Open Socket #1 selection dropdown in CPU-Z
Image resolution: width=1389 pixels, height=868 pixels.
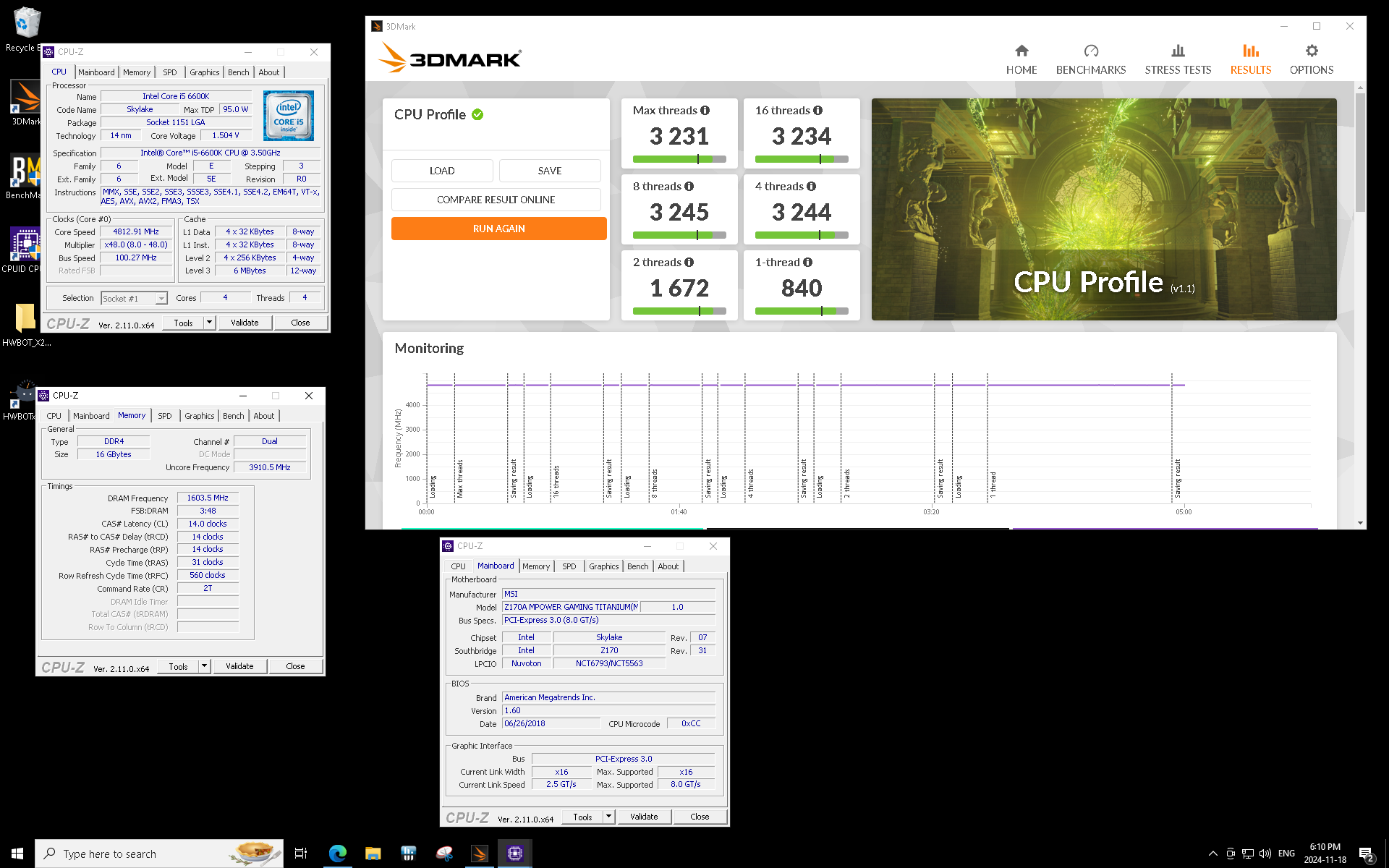pos(135,298)
